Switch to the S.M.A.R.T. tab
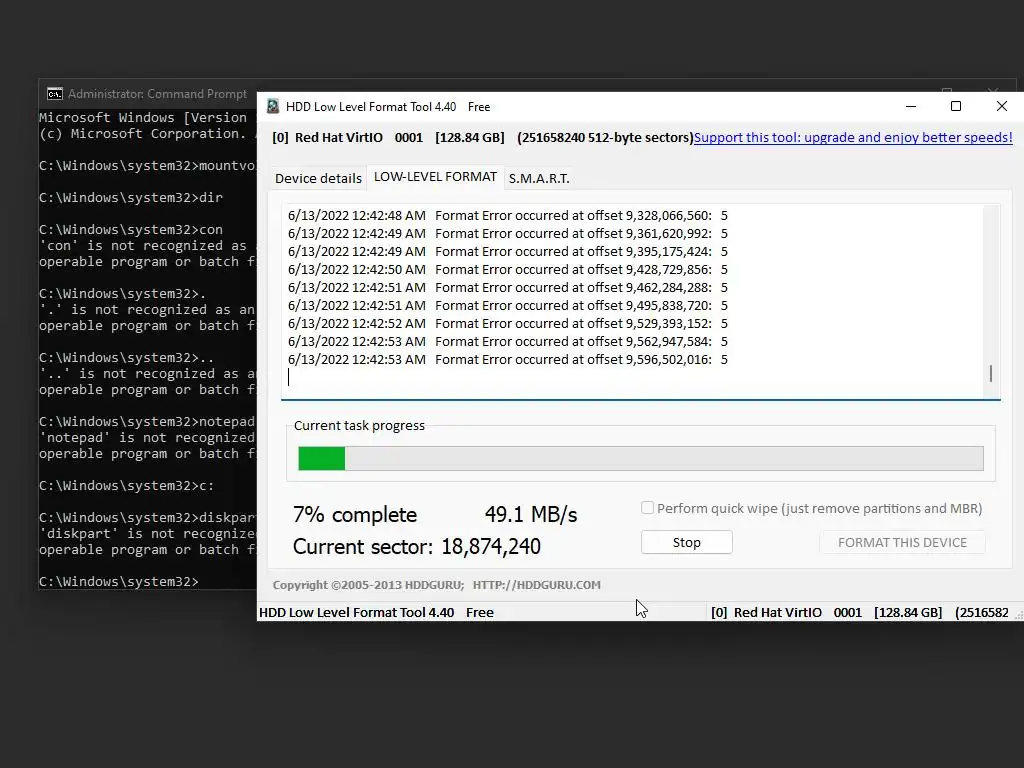This screenshot has width=1024, height=768. pos(539,178)
